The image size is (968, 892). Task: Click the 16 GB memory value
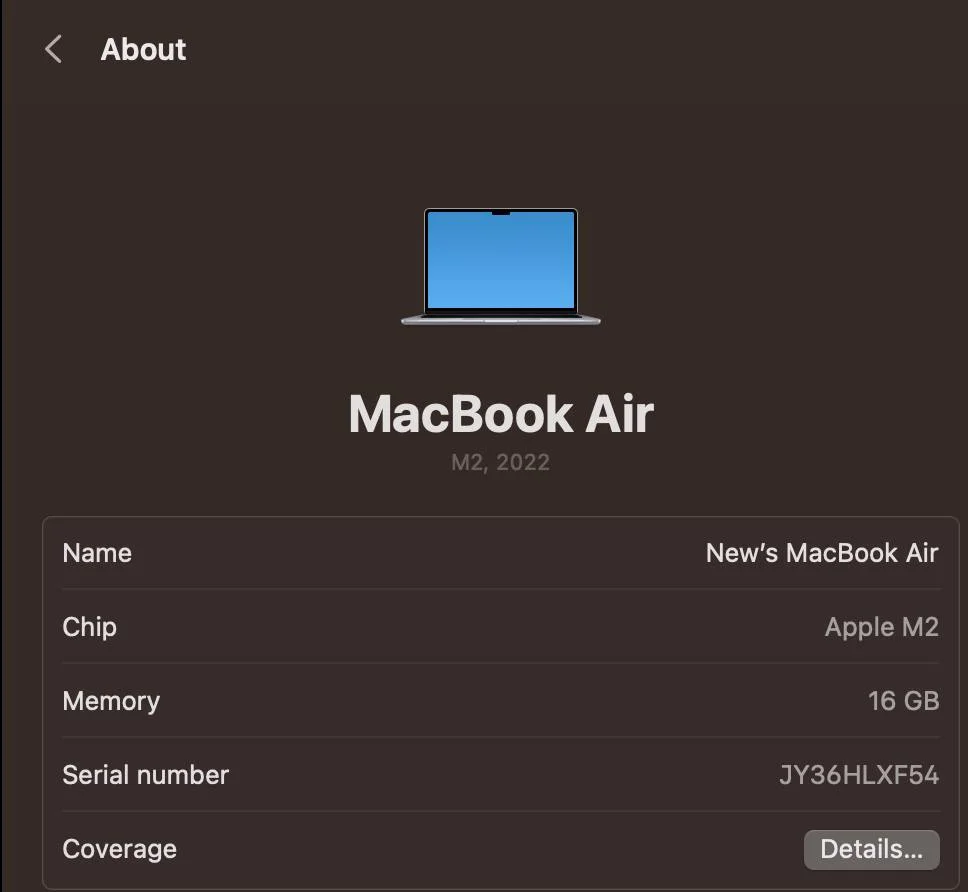click(x=903, y=701)
